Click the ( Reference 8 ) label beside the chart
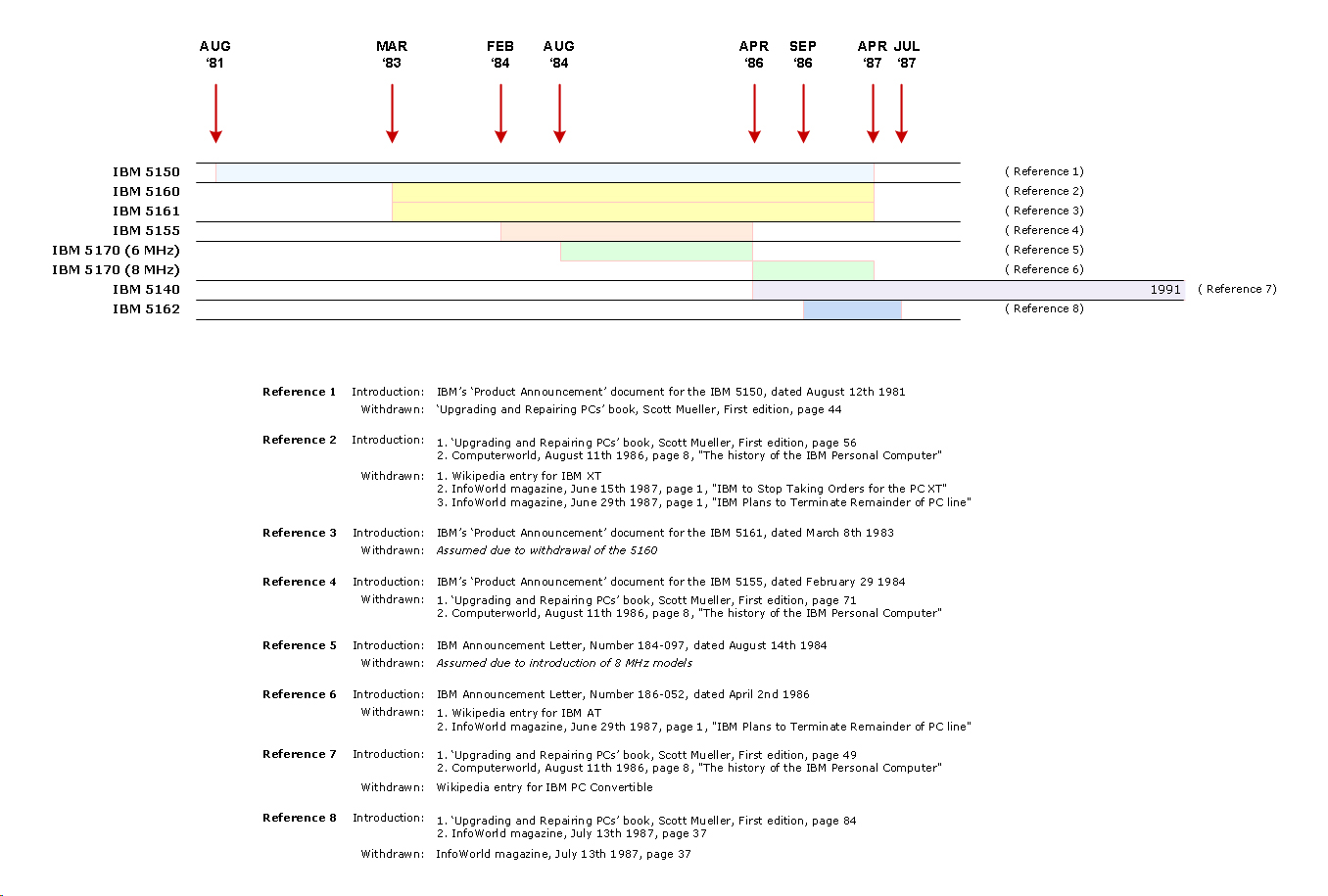 [x=1044, y=308]
